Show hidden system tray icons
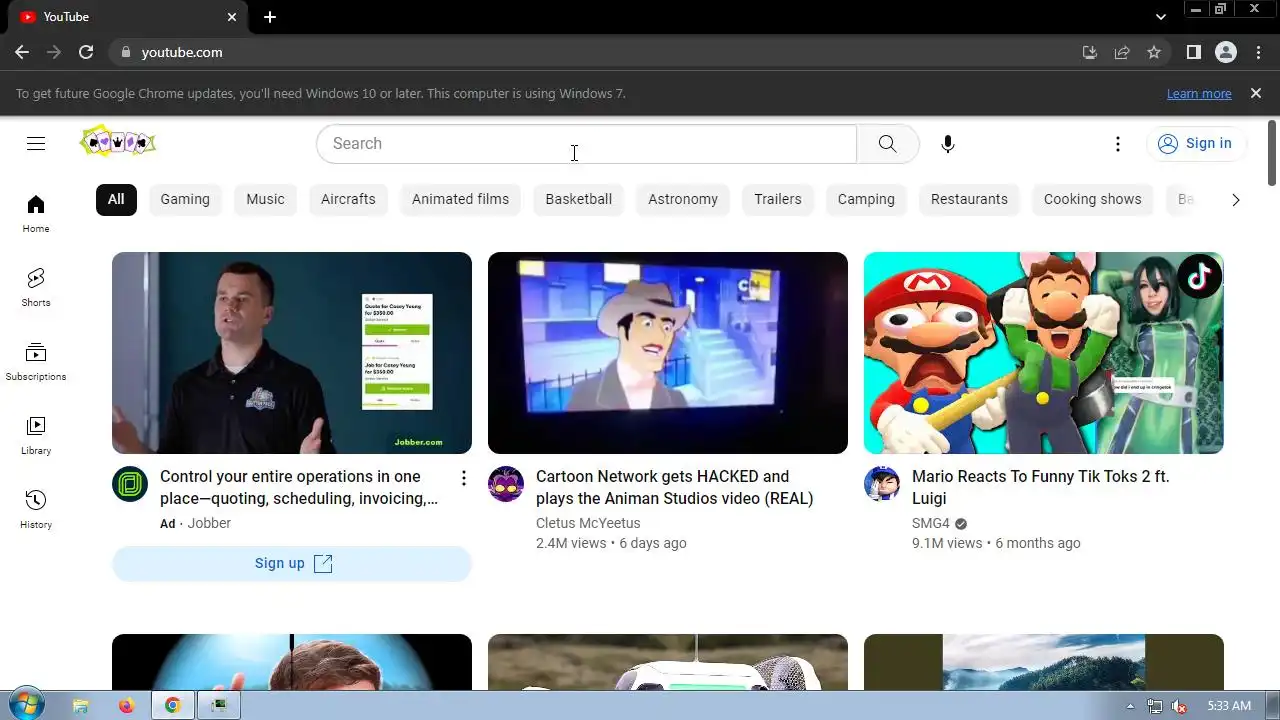 1131,705
